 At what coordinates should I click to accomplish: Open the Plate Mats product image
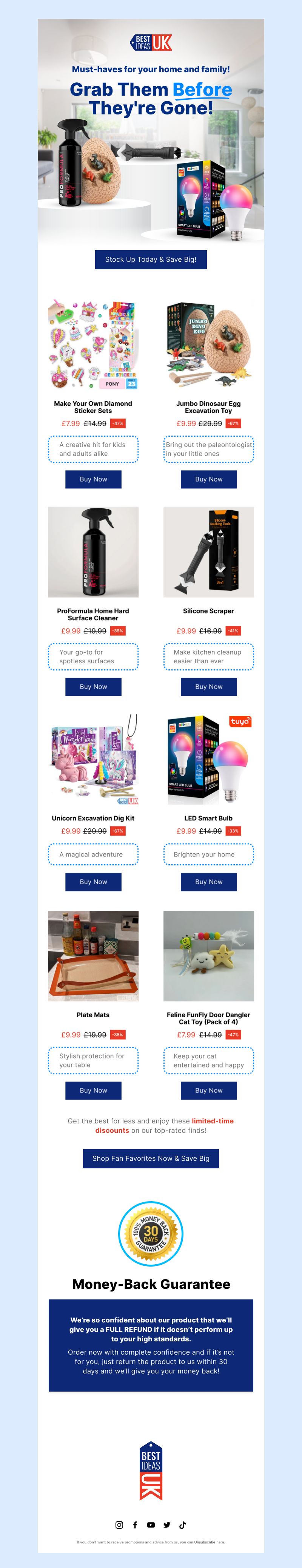[x=93, y=956]
